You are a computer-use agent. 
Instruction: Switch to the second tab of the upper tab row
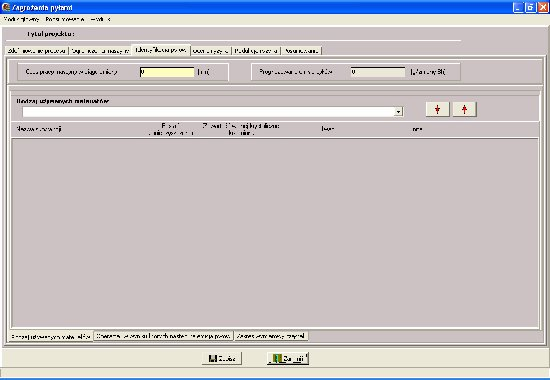[100, 51]
